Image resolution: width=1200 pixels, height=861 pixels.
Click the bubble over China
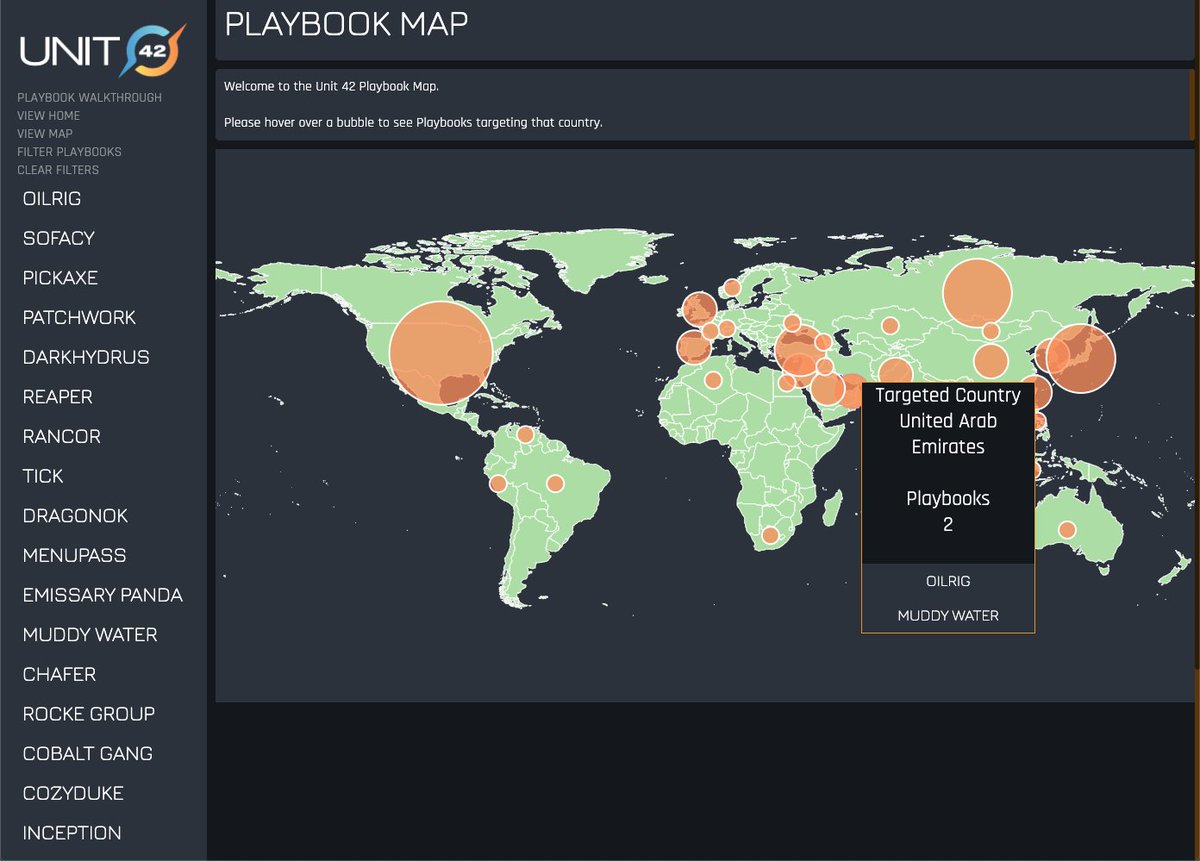(990, 361)
